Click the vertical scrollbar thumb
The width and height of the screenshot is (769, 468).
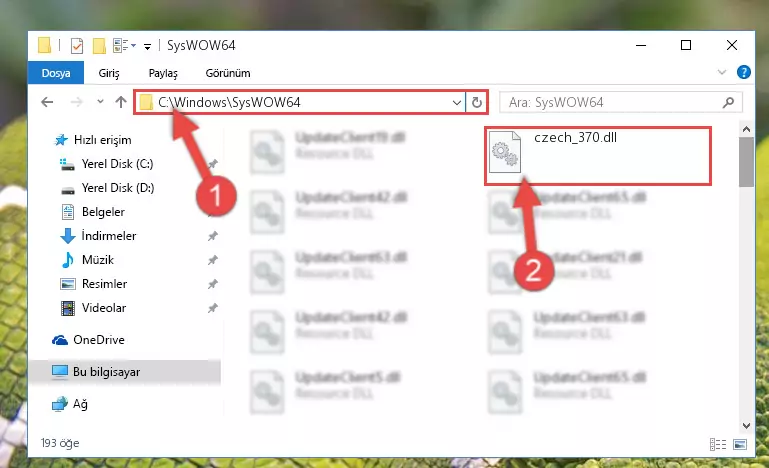click(x=746, y=162)
